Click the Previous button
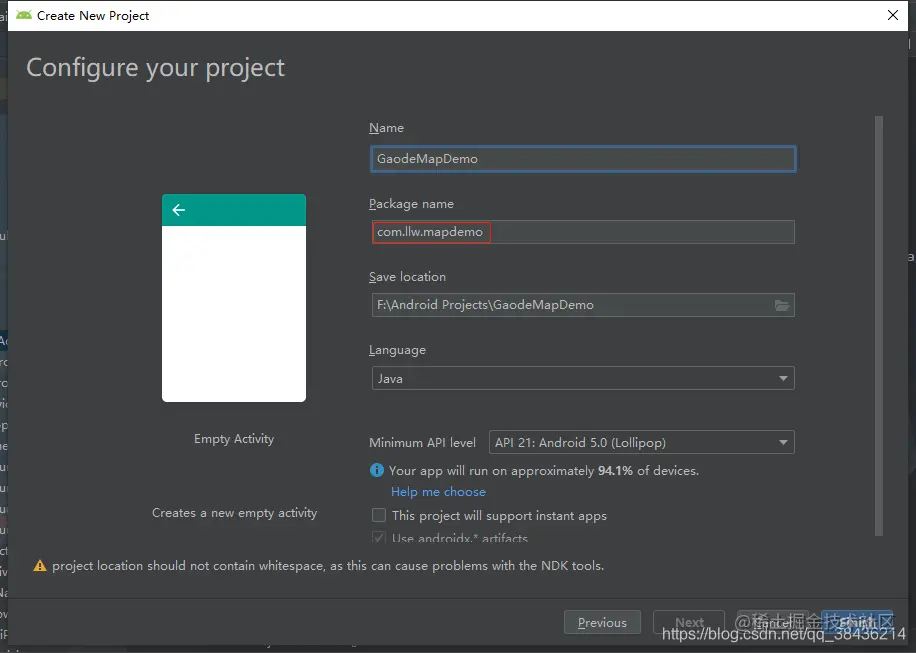The image size is (916, 653). 602,622
